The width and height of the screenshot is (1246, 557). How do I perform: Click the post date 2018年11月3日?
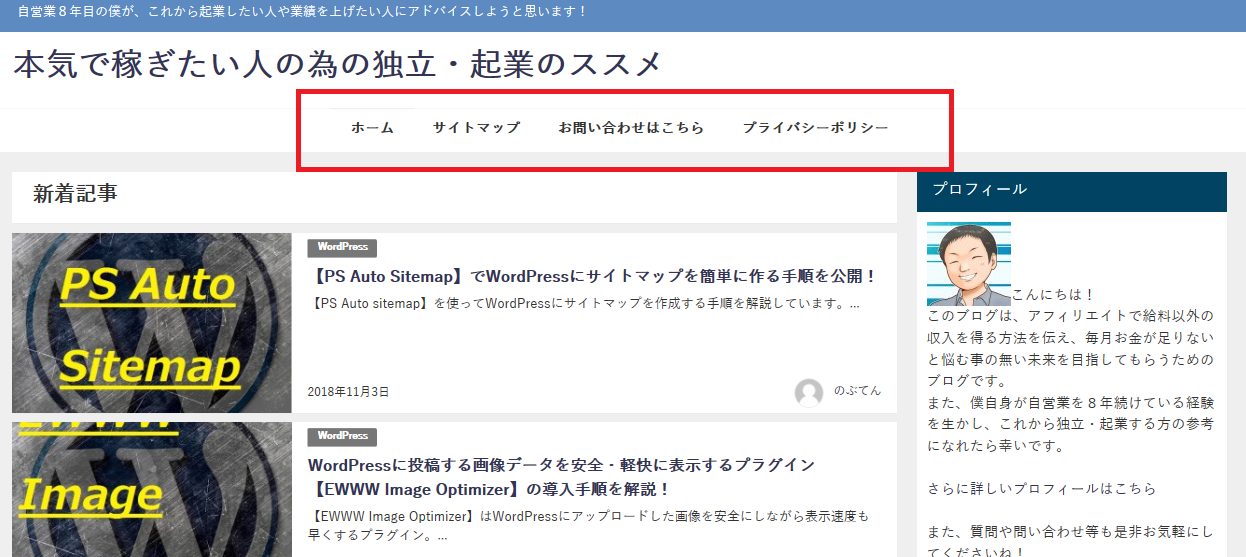348,392
